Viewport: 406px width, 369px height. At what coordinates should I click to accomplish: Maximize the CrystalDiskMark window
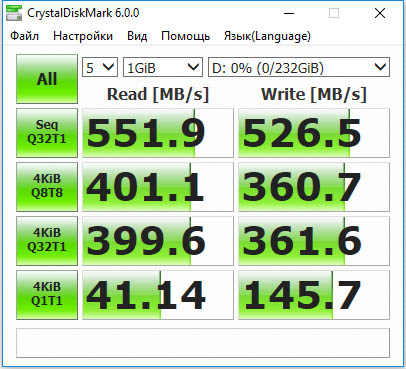coord(334,13)
